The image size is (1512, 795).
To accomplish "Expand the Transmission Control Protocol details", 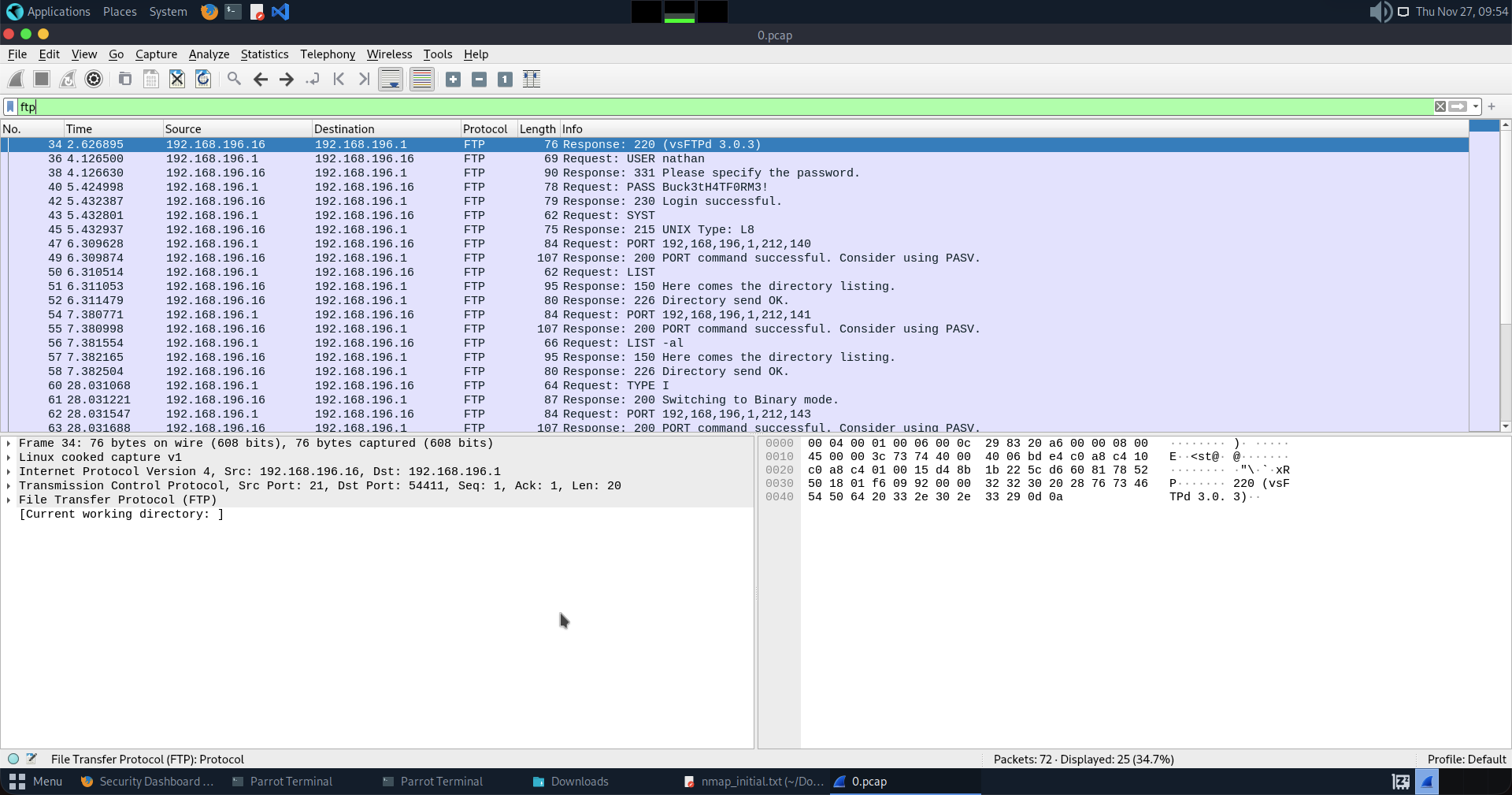I will click(9, 486).
